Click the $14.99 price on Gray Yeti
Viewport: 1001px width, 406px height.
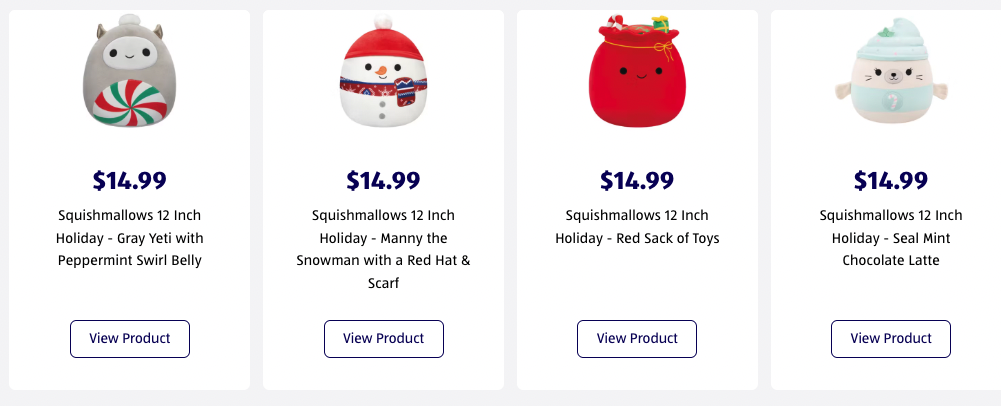click(130, 181)
